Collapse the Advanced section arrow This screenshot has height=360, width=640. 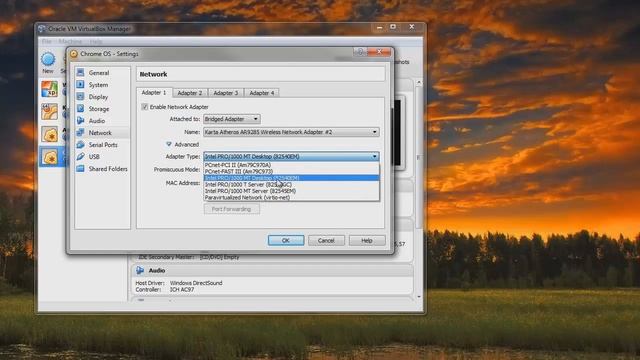[169, 144]
